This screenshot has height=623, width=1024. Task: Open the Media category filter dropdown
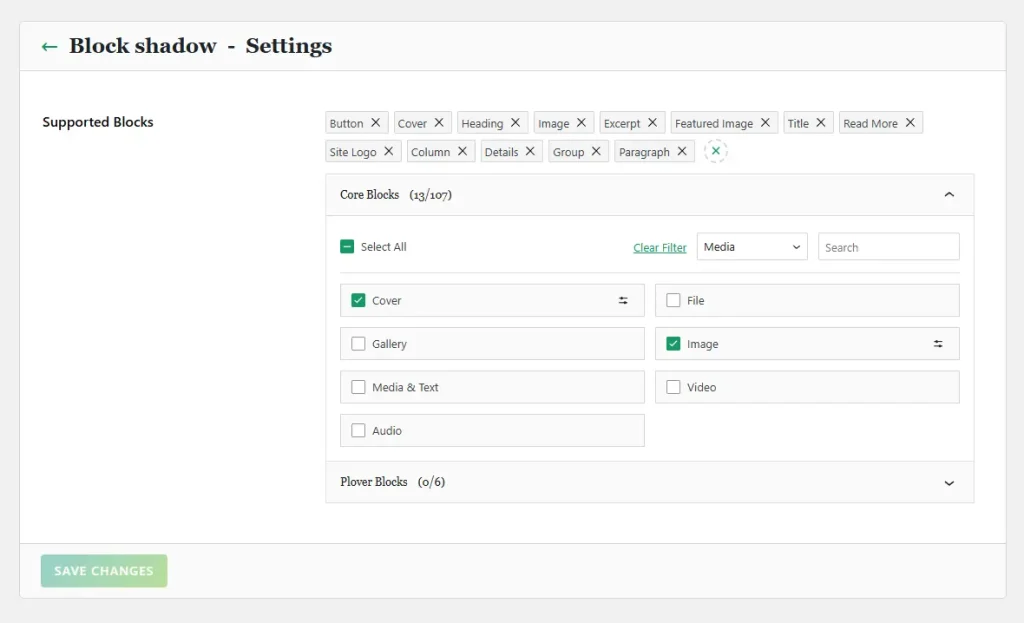pyautogui.click(x=752, y=247)
